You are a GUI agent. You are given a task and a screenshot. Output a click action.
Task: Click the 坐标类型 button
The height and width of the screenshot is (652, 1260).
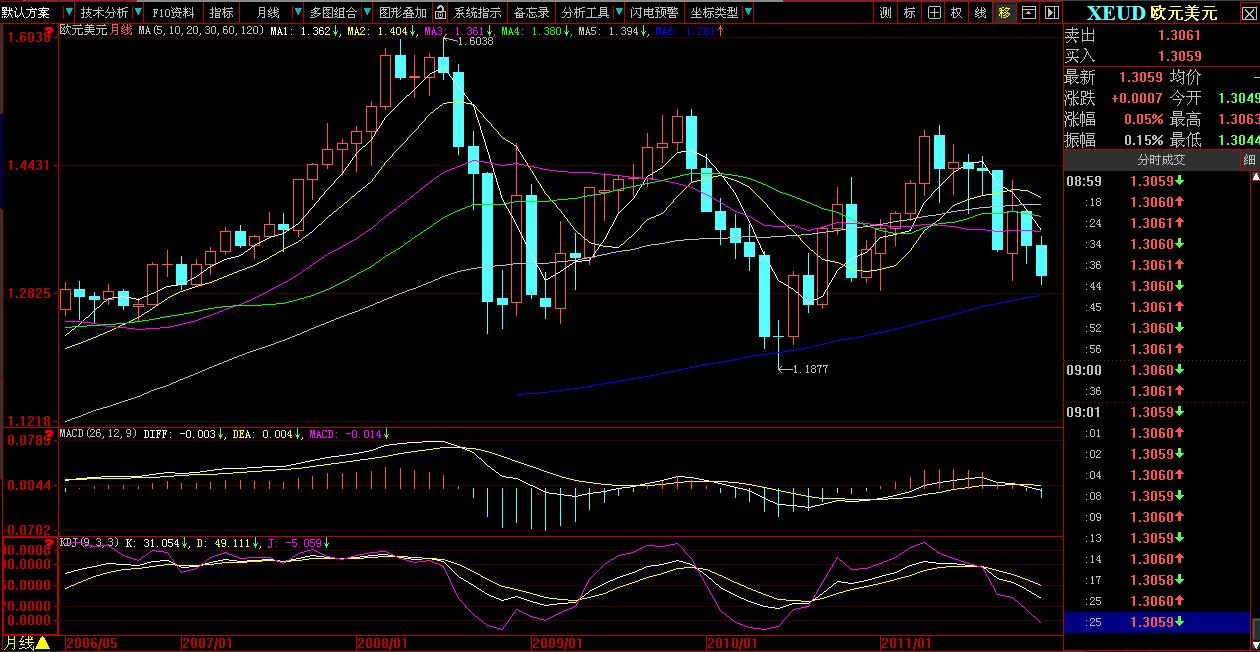[714, 13]
